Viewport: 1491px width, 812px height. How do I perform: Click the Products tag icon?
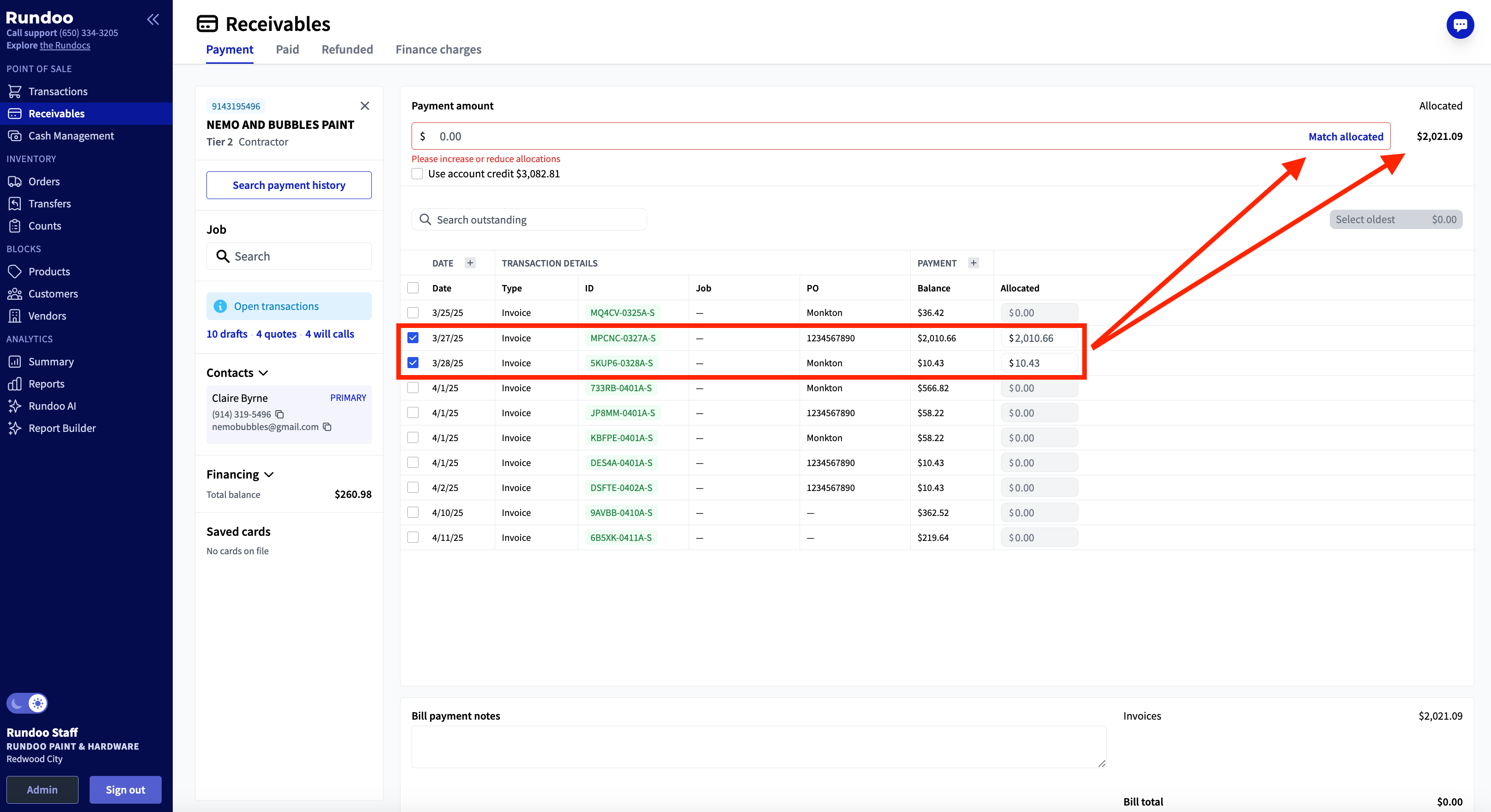pyautogui.click(x=14, y=272)
